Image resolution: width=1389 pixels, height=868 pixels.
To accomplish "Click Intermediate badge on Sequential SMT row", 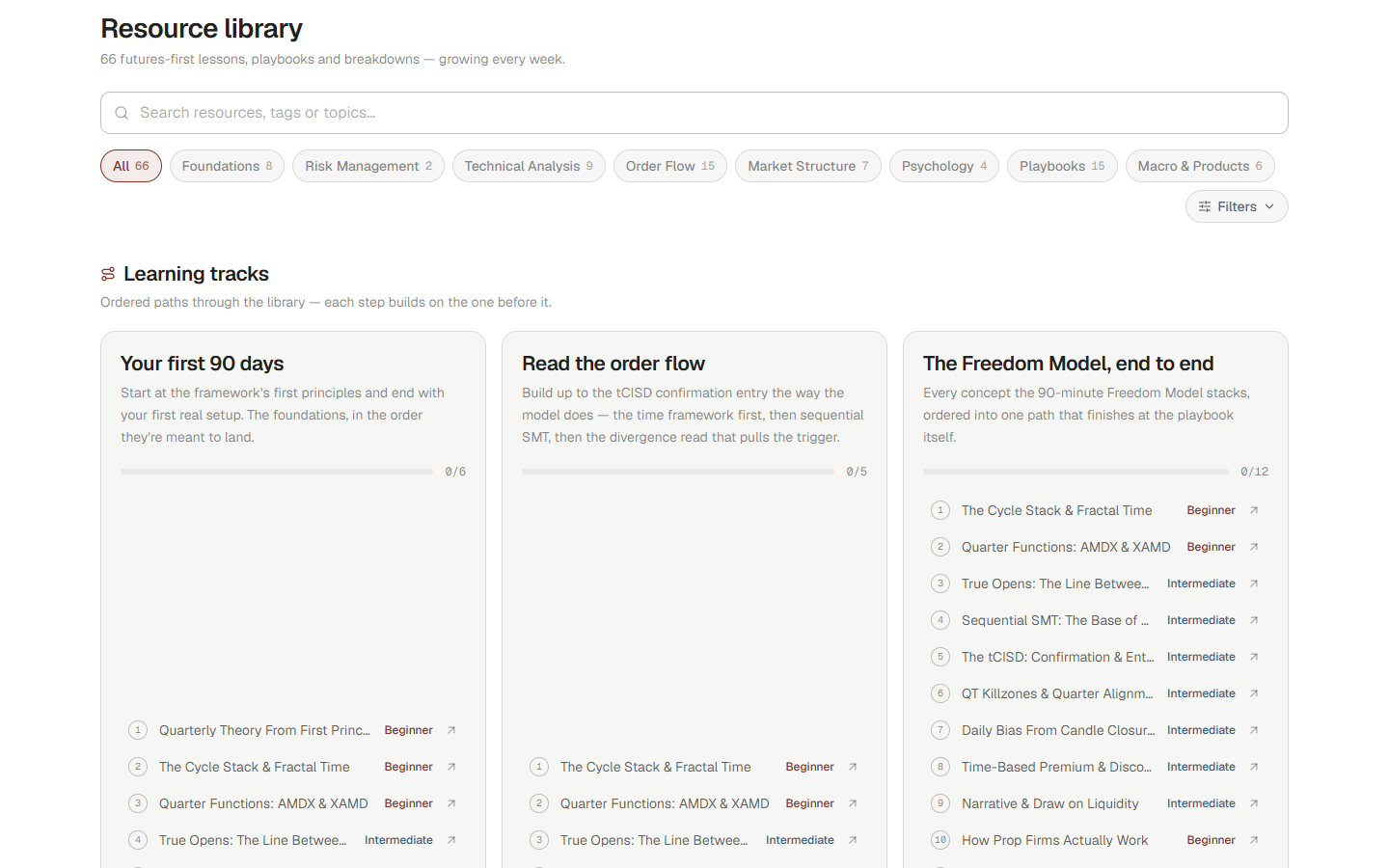I will pos(1201,620).
